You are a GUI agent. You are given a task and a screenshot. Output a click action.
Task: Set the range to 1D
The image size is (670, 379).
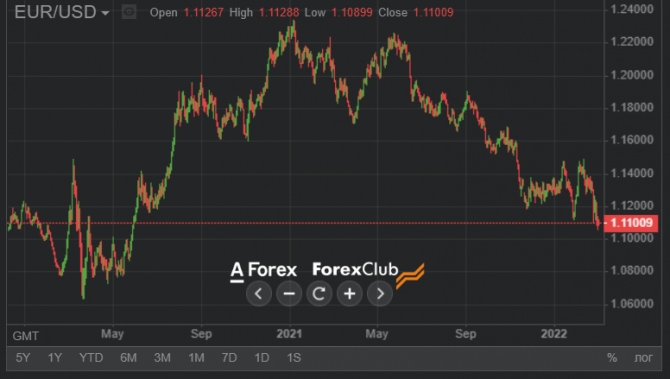click(x=262, y=358)
